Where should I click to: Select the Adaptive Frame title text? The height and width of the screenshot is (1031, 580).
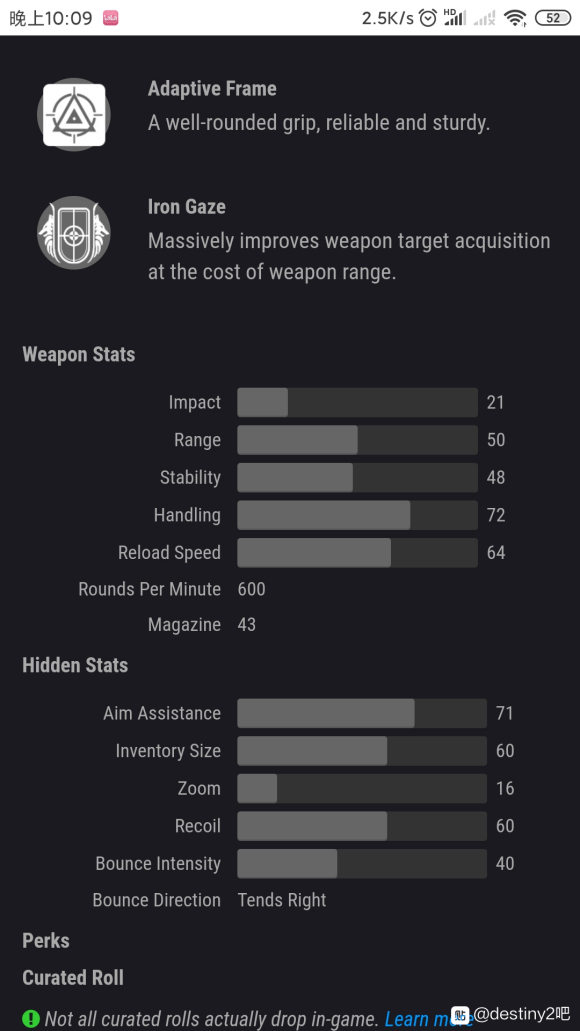point(212,89)
